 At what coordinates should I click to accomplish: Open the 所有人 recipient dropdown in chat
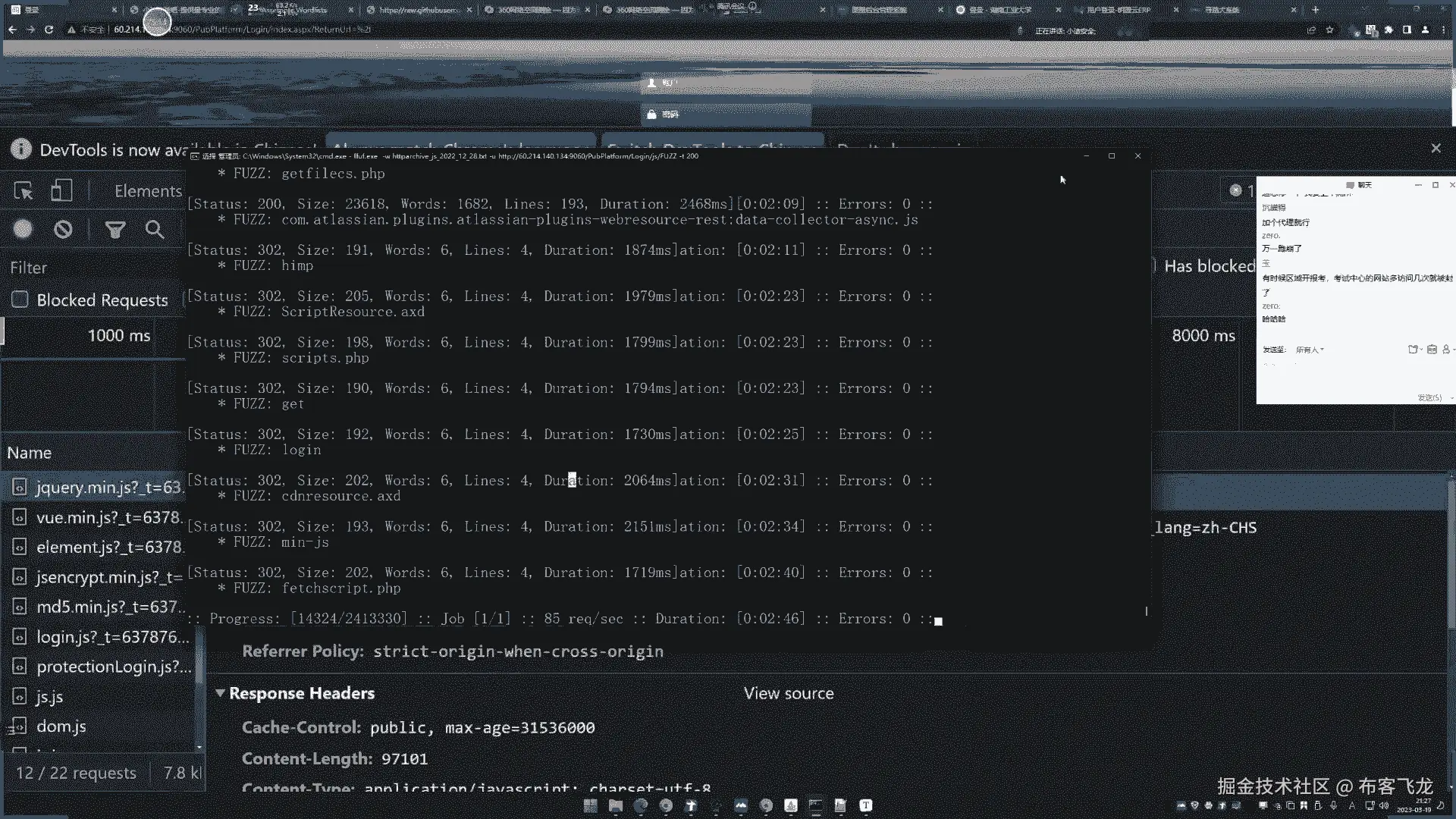point(1310,350)
